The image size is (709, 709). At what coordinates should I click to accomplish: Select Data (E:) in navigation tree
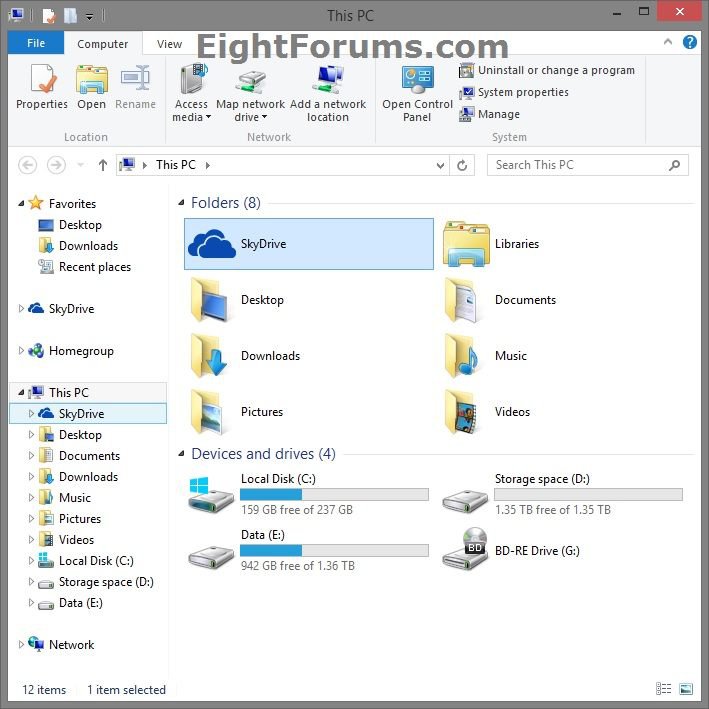point(80,603)
